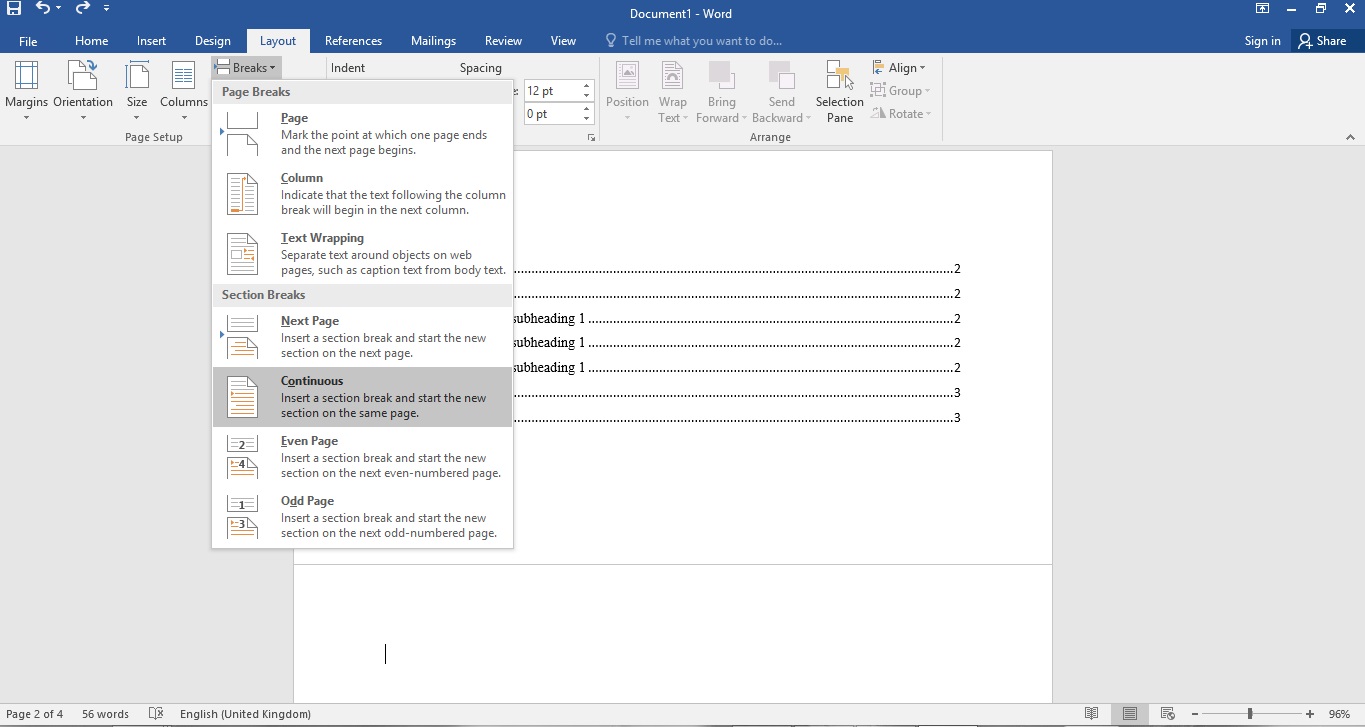1365x727 pixels.
Task: Switch to the Design tab
Action: tap(212, 41)
